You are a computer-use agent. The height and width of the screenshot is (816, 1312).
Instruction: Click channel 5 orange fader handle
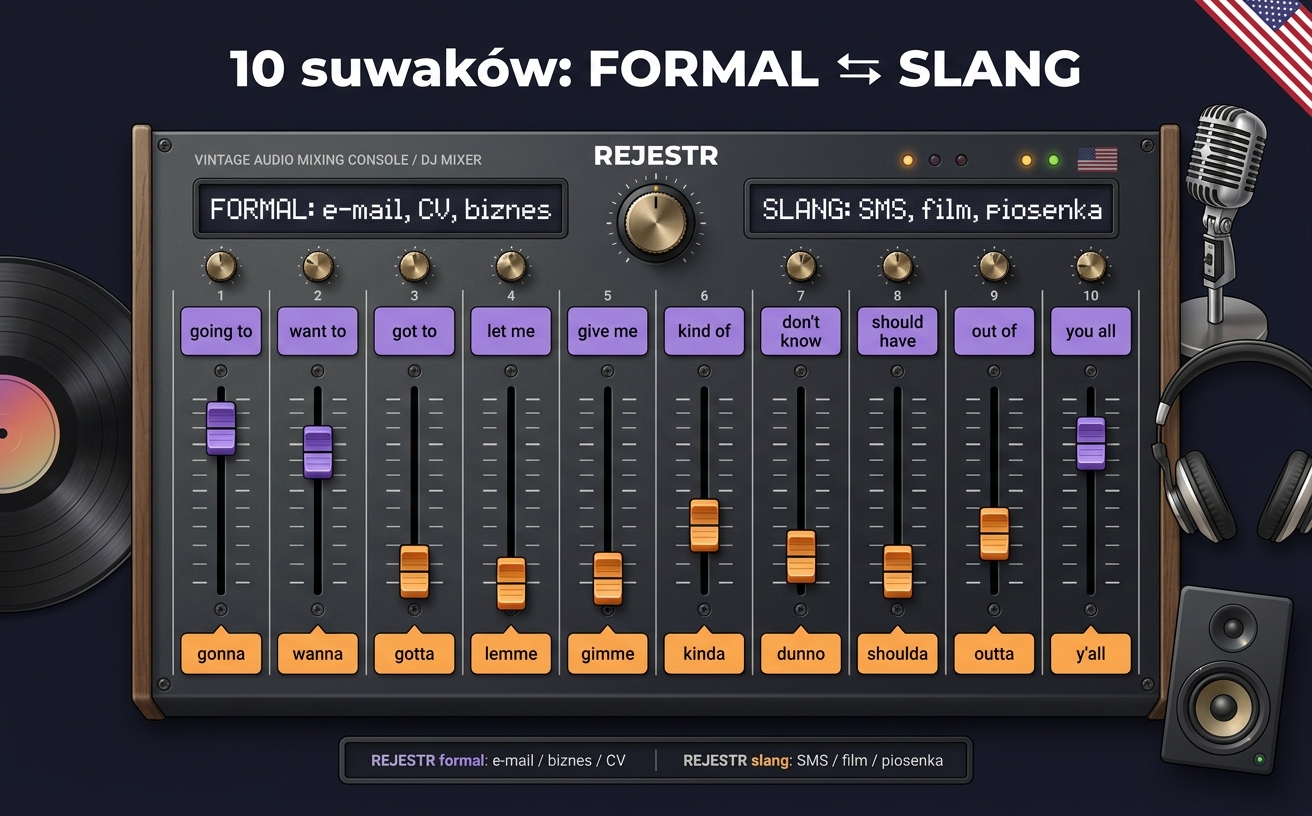[x=608, y=578]
